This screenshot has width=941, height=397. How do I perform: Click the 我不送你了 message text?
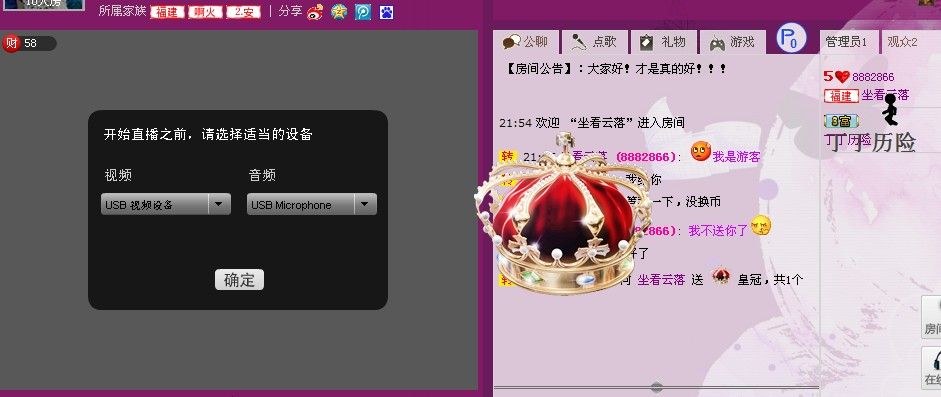click(x=718, y=230)
